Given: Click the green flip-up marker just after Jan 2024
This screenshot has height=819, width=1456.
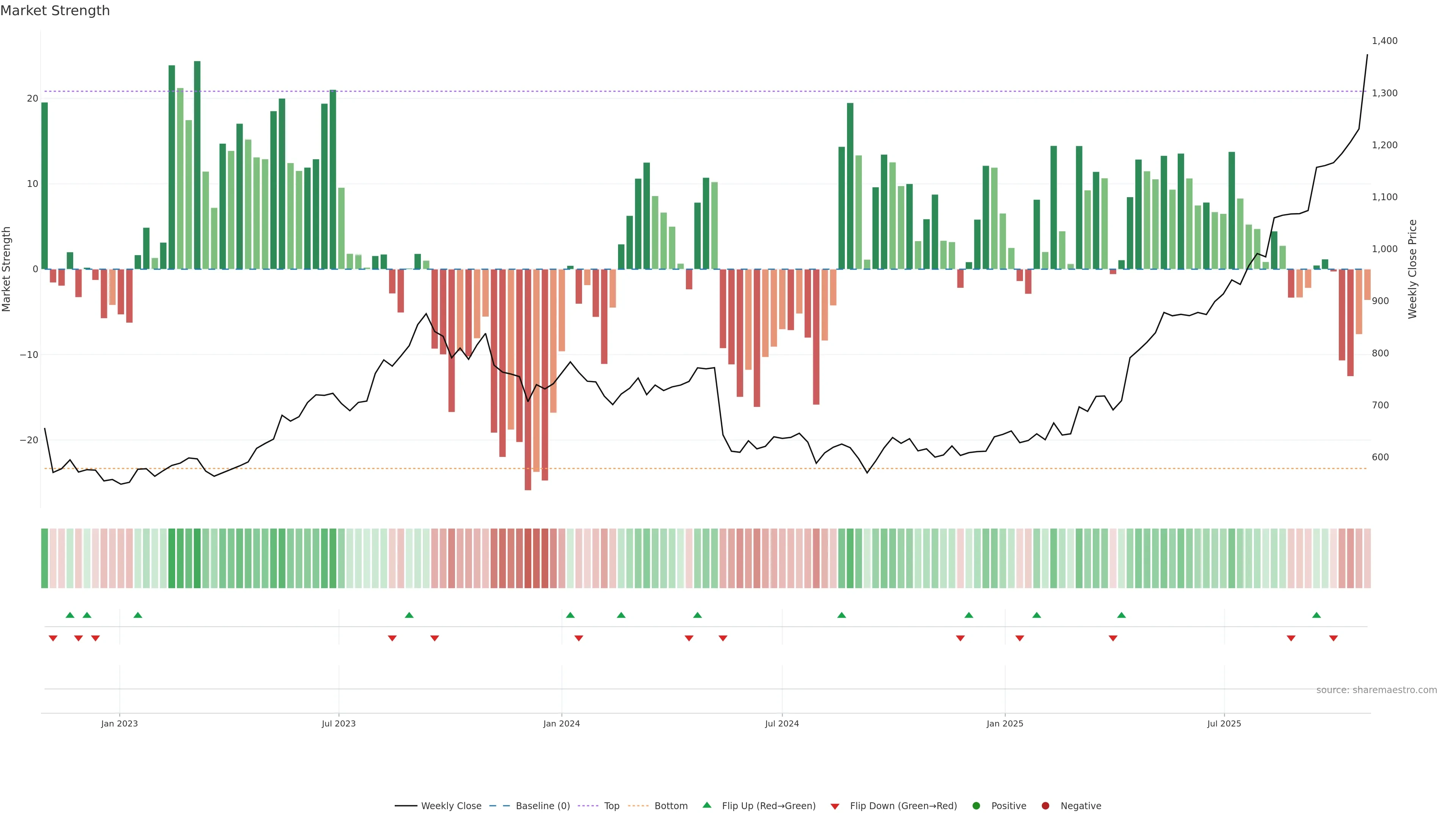Looking at the screenshot, I should click(x=570, y=615).
